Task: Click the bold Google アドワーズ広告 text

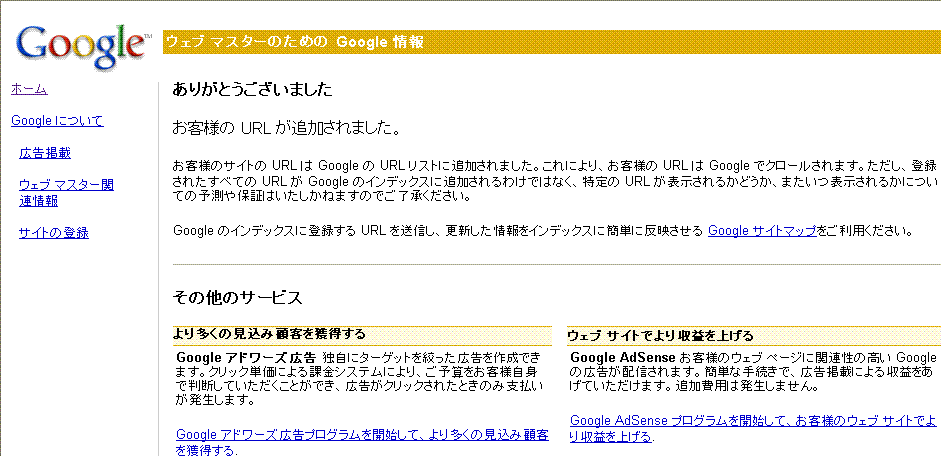Action: coord(246,358)
